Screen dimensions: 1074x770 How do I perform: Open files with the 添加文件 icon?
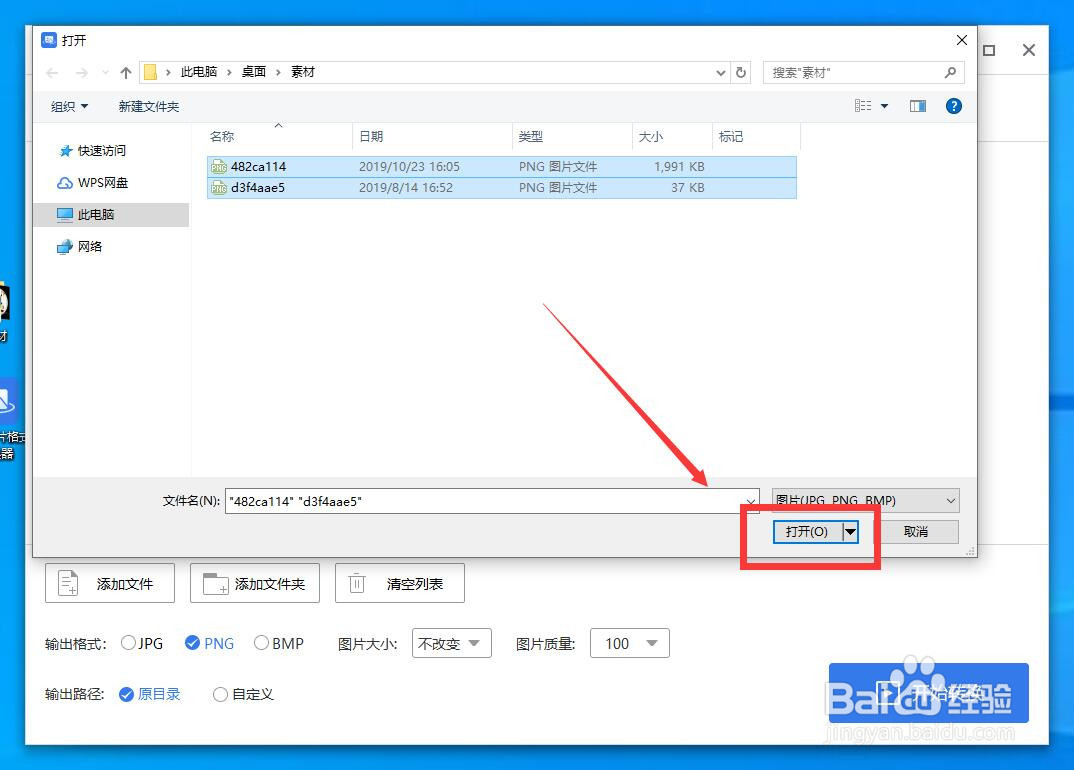(x=67, y=583)
